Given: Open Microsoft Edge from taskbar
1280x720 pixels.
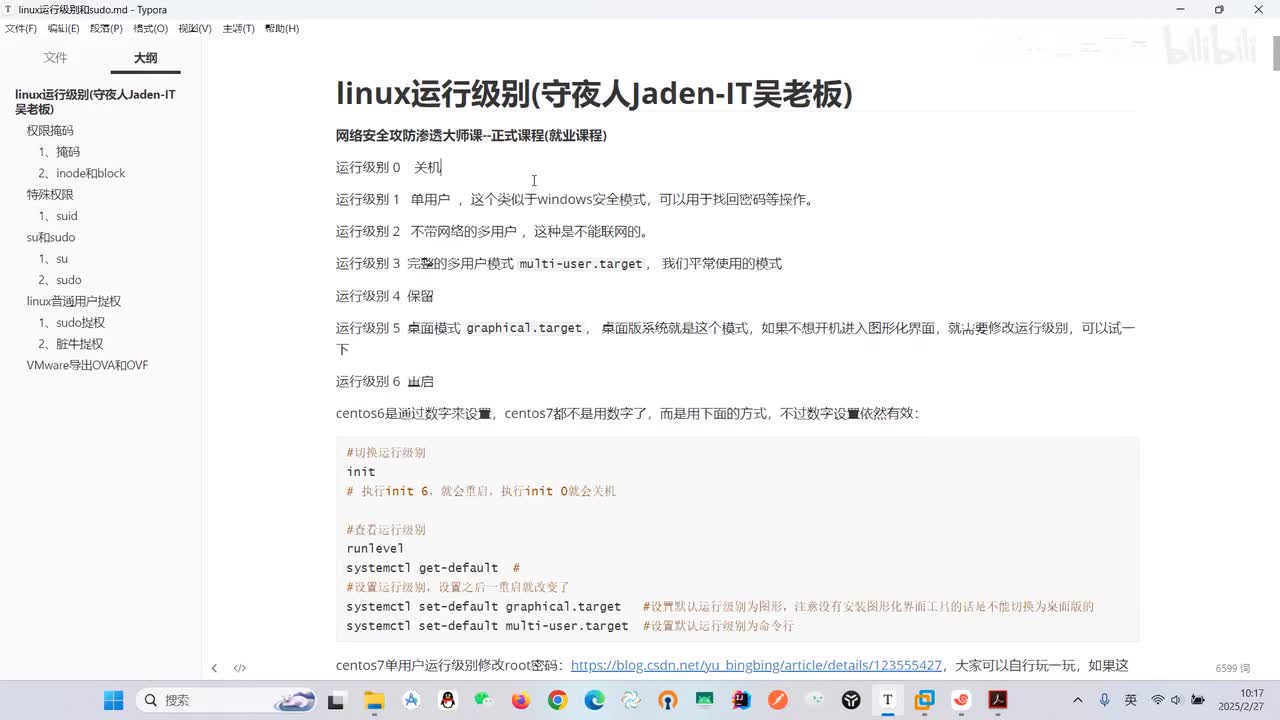Looking at the screenshot, I should [x=595, y=700].
